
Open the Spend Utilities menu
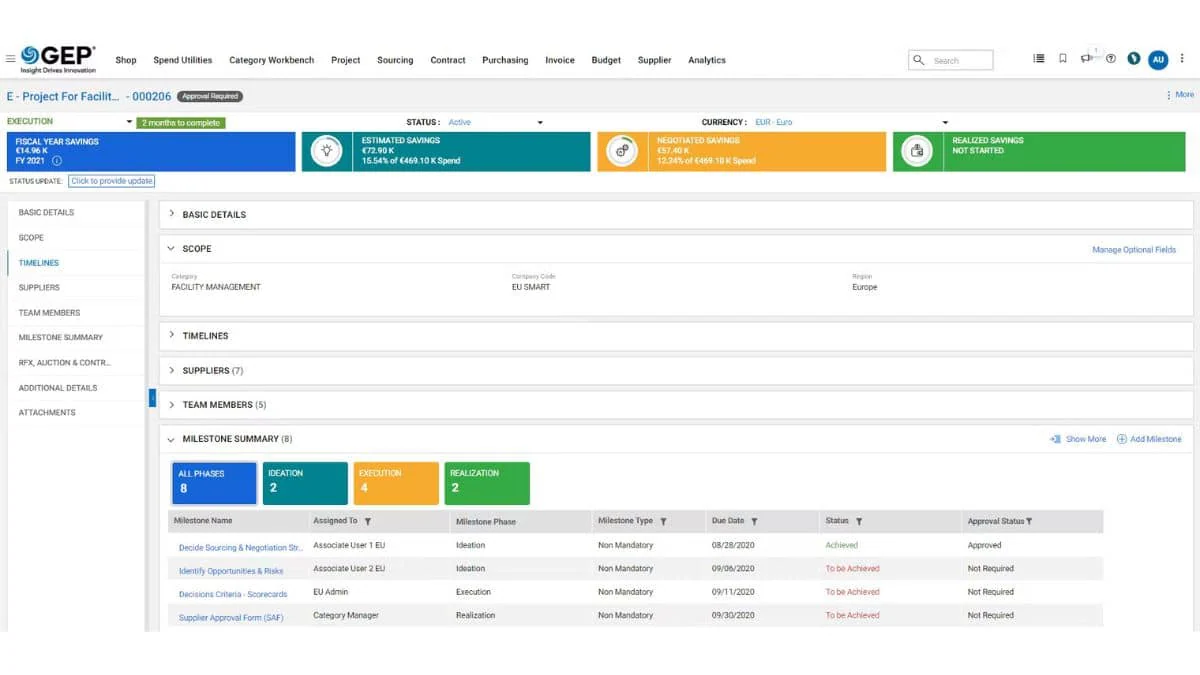[182, 60]
